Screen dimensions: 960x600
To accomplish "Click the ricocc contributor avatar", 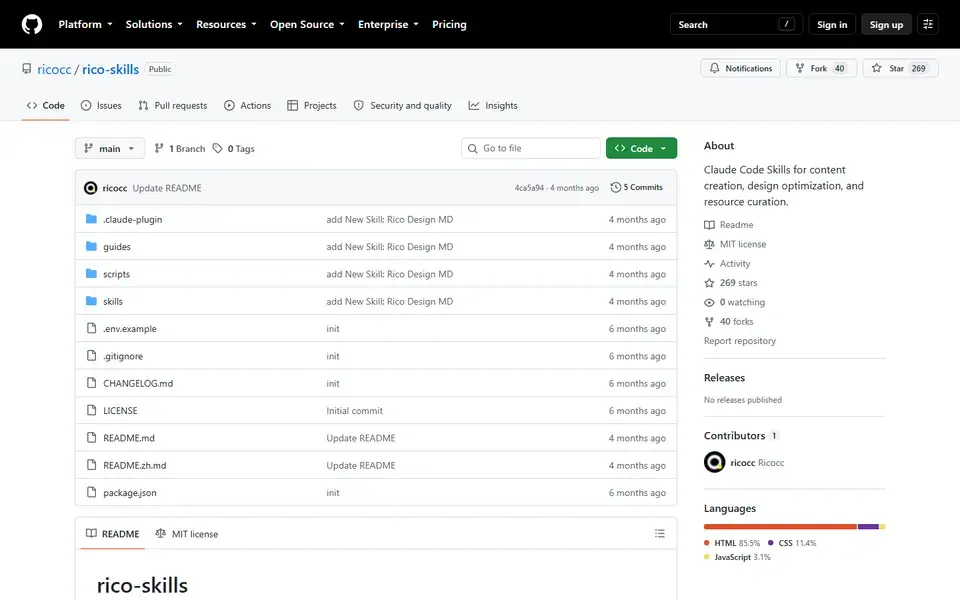I will (714, 462).
